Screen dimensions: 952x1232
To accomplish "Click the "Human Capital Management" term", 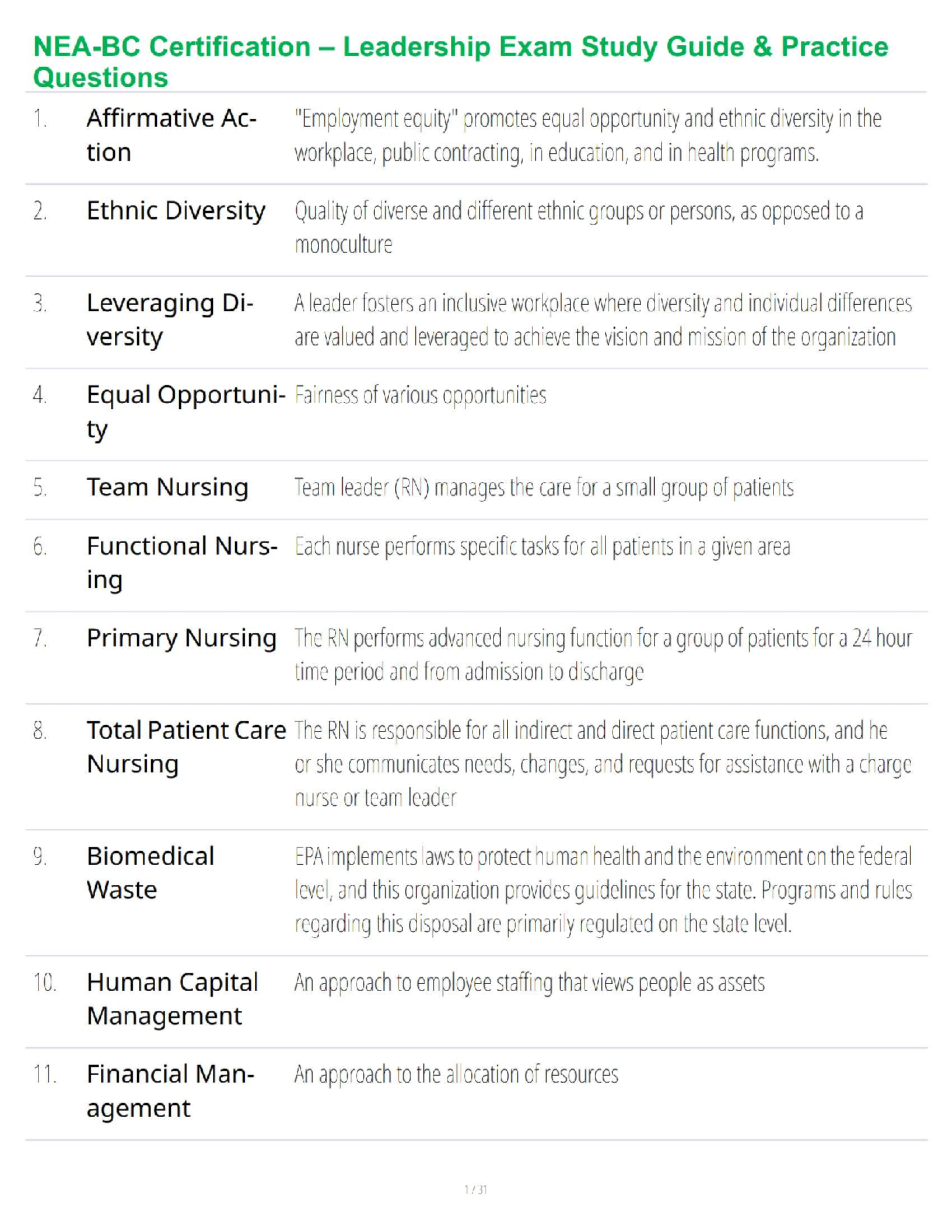I will [x=172, y=999].
